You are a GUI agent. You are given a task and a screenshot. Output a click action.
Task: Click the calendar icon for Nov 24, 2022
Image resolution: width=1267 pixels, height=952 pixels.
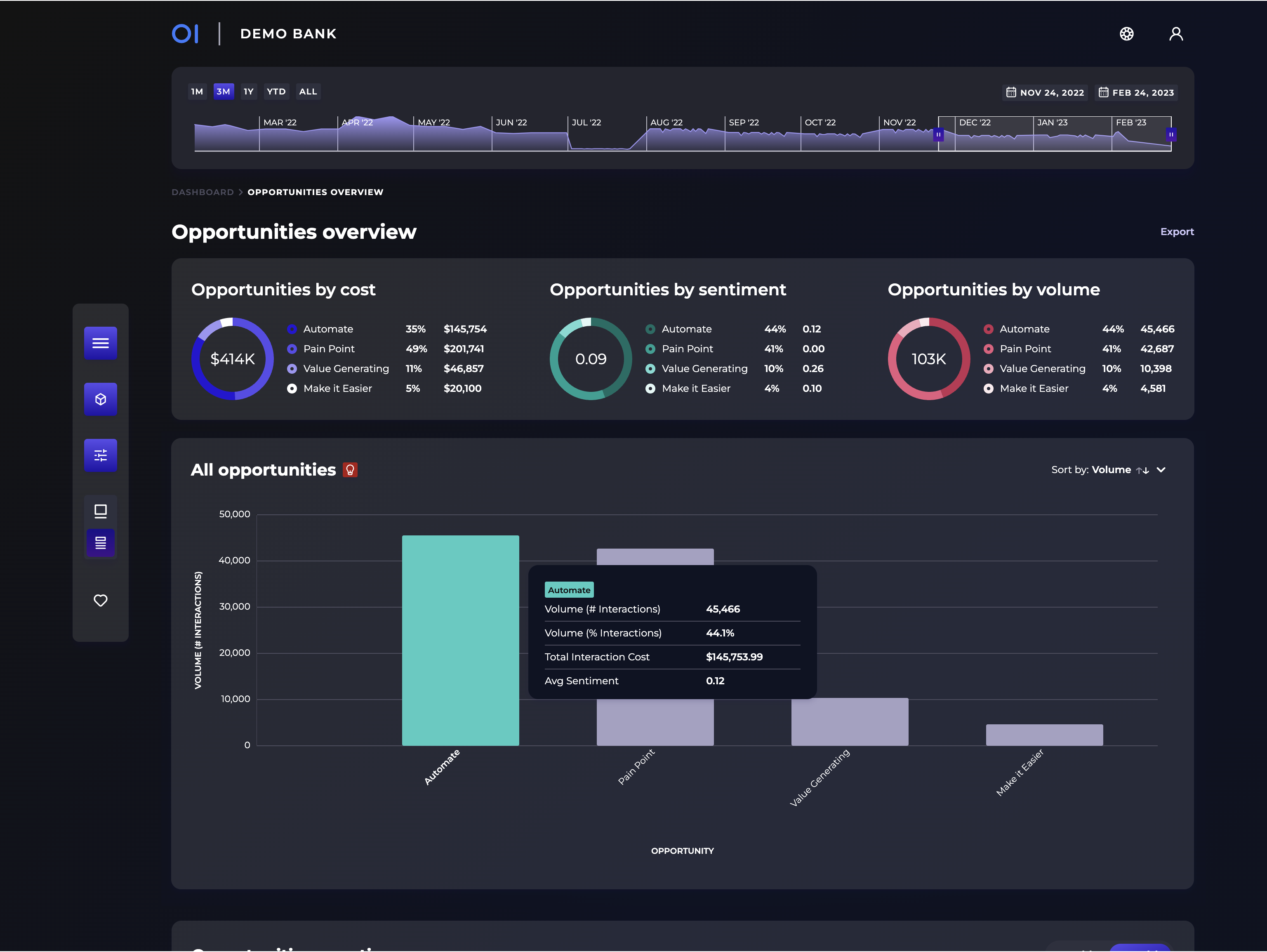click(x=1011, y=92)
